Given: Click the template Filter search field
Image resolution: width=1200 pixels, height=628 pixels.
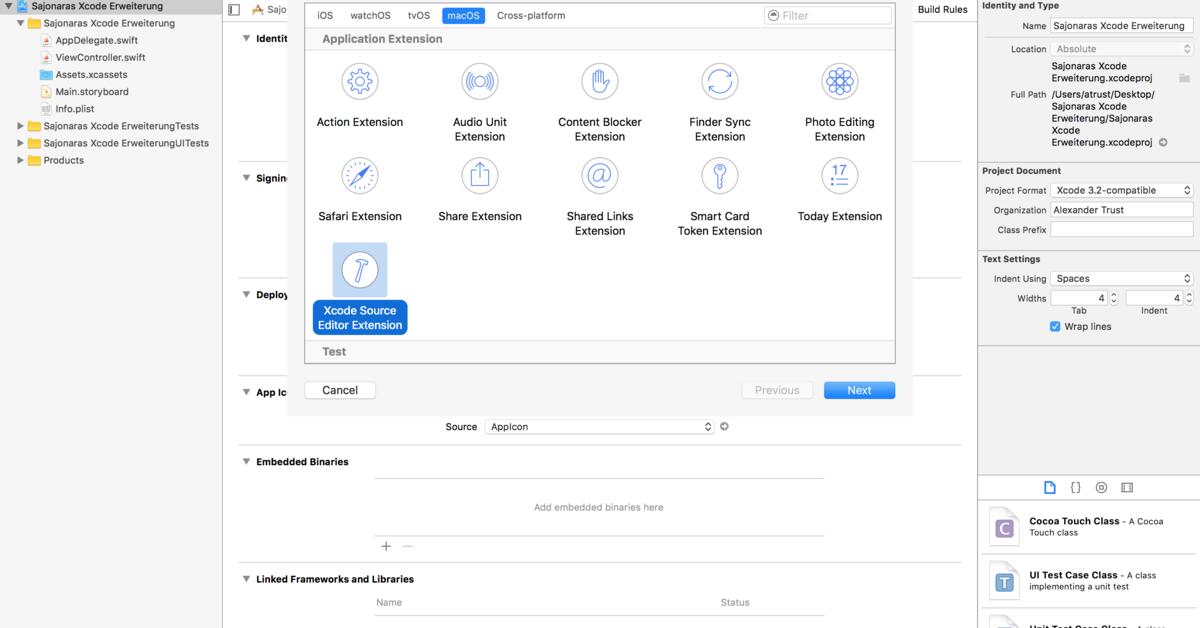Looking at the screenshot, I should [828, 15].
